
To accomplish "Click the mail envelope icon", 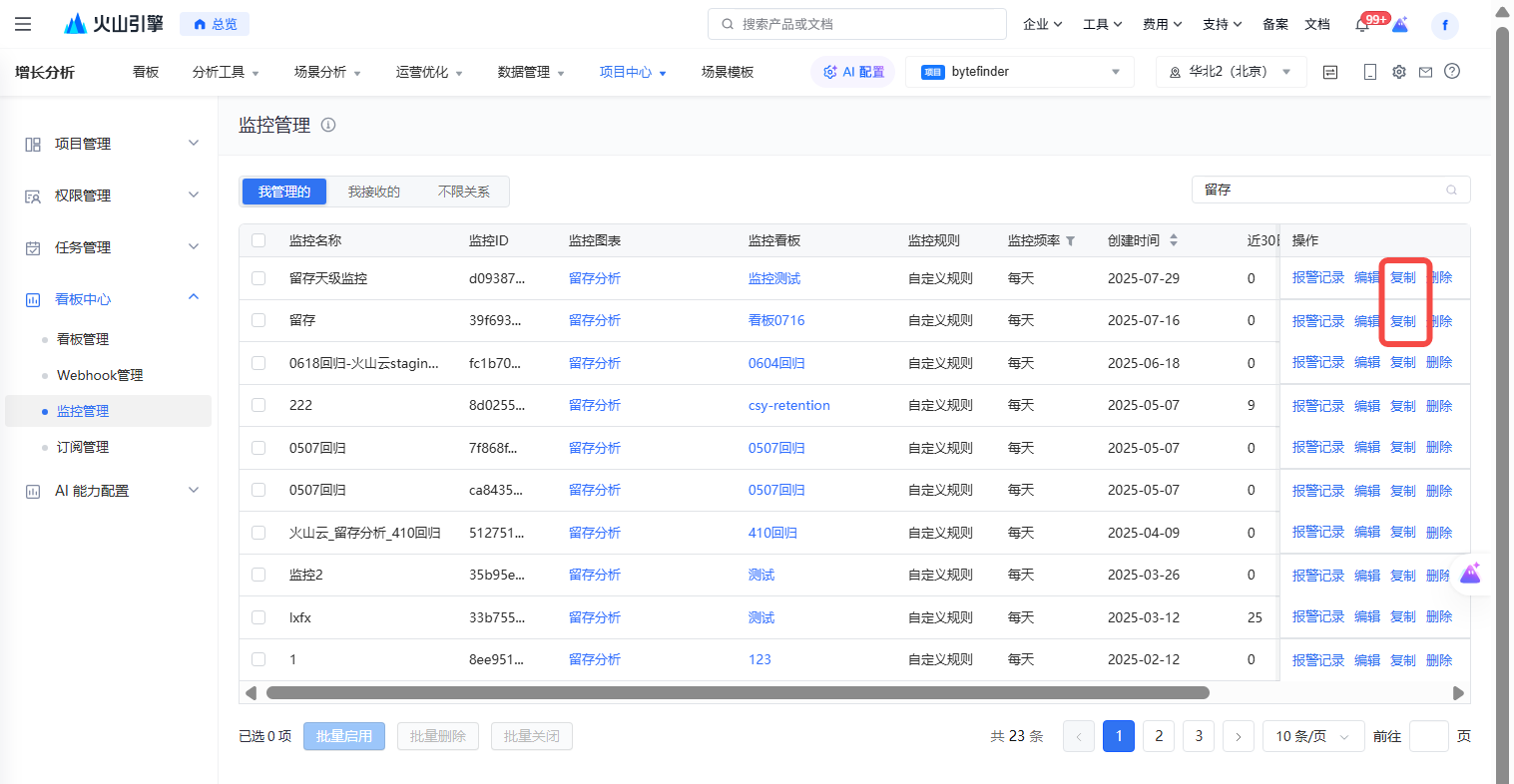I will coord(1425,72).
